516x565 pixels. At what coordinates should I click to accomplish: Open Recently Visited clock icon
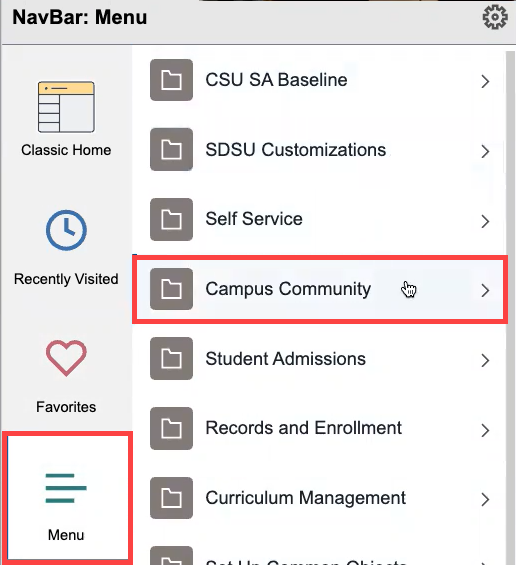[66, 230]
